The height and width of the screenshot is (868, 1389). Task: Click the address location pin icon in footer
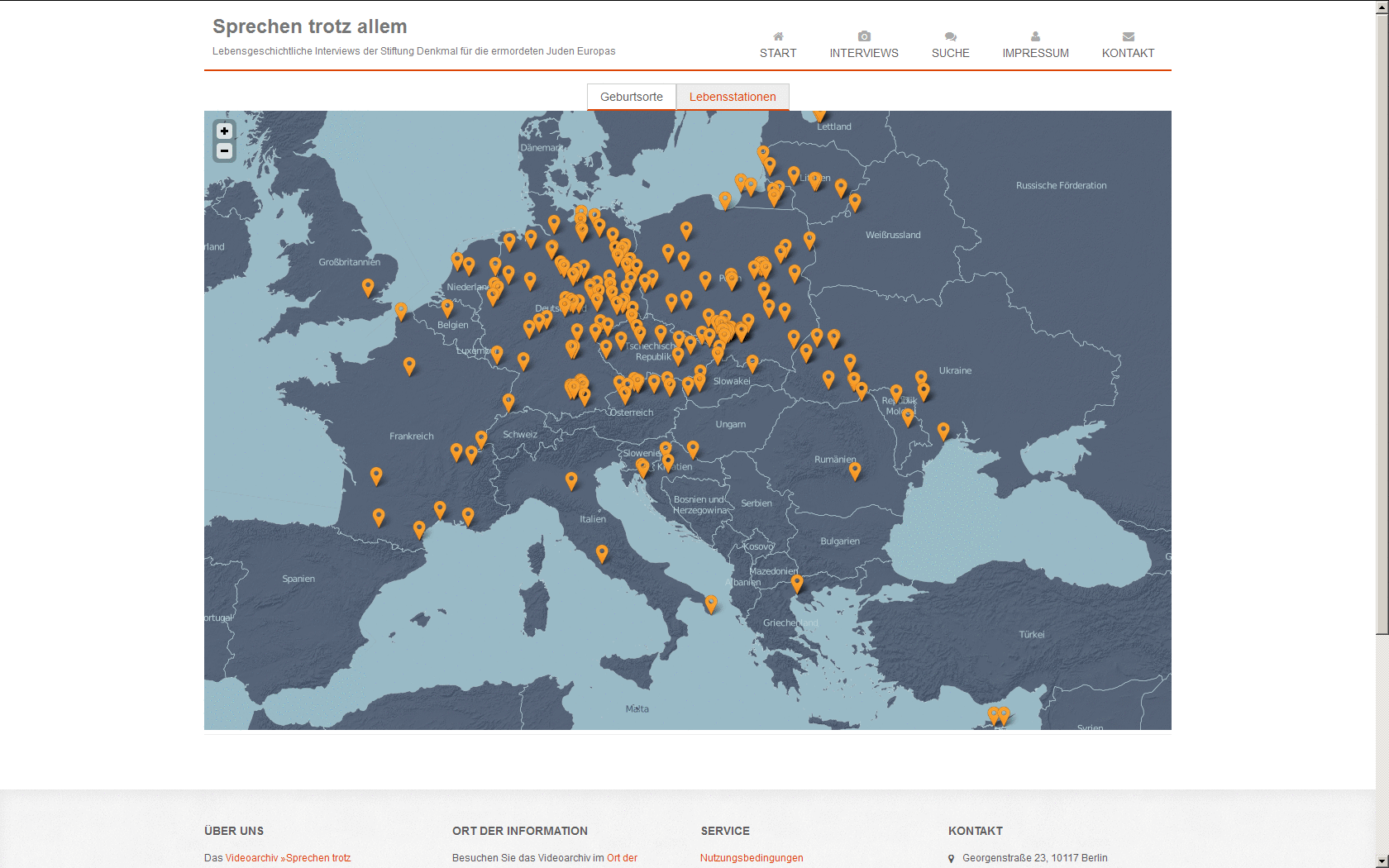click(x=952, y=859)
